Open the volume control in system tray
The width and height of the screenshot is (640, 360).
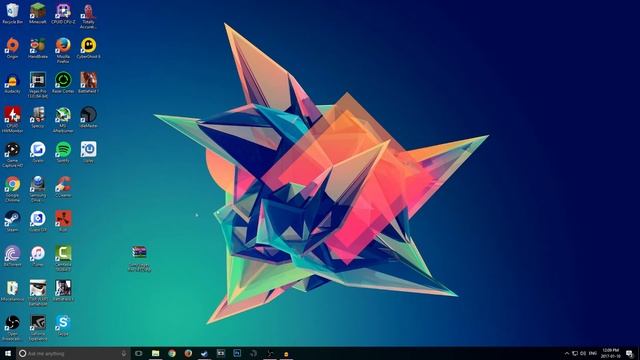click(583, 353)
